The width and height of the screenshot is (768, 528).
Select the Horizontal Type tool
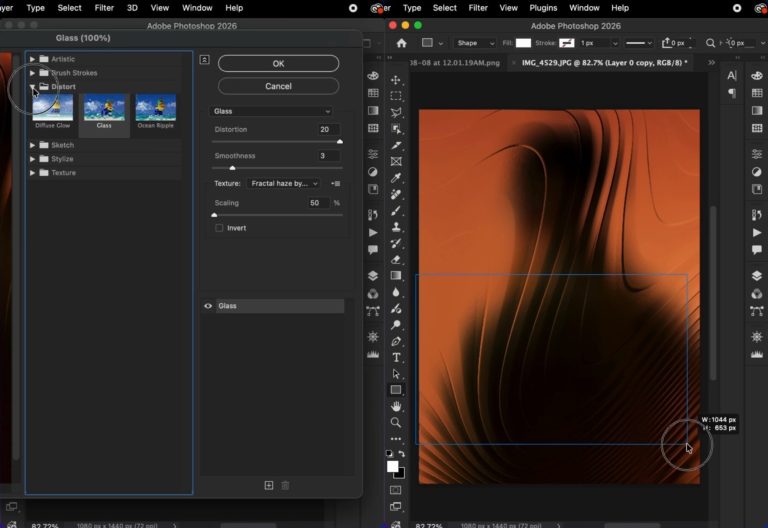(396, 358)
